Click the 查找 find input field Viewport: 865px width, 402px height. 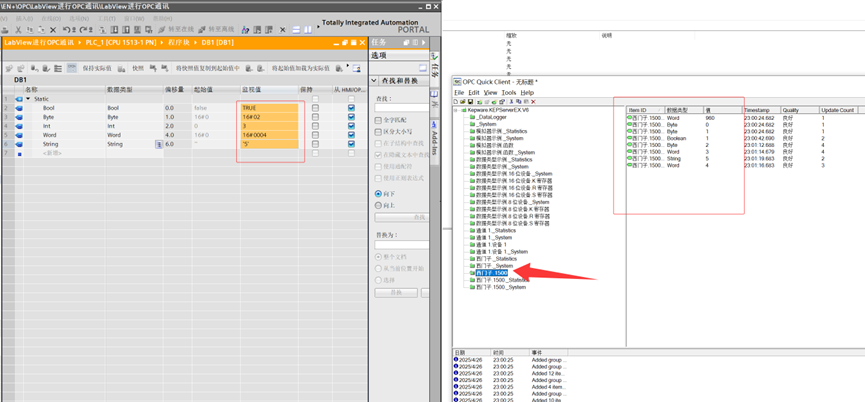coord(402,108)
